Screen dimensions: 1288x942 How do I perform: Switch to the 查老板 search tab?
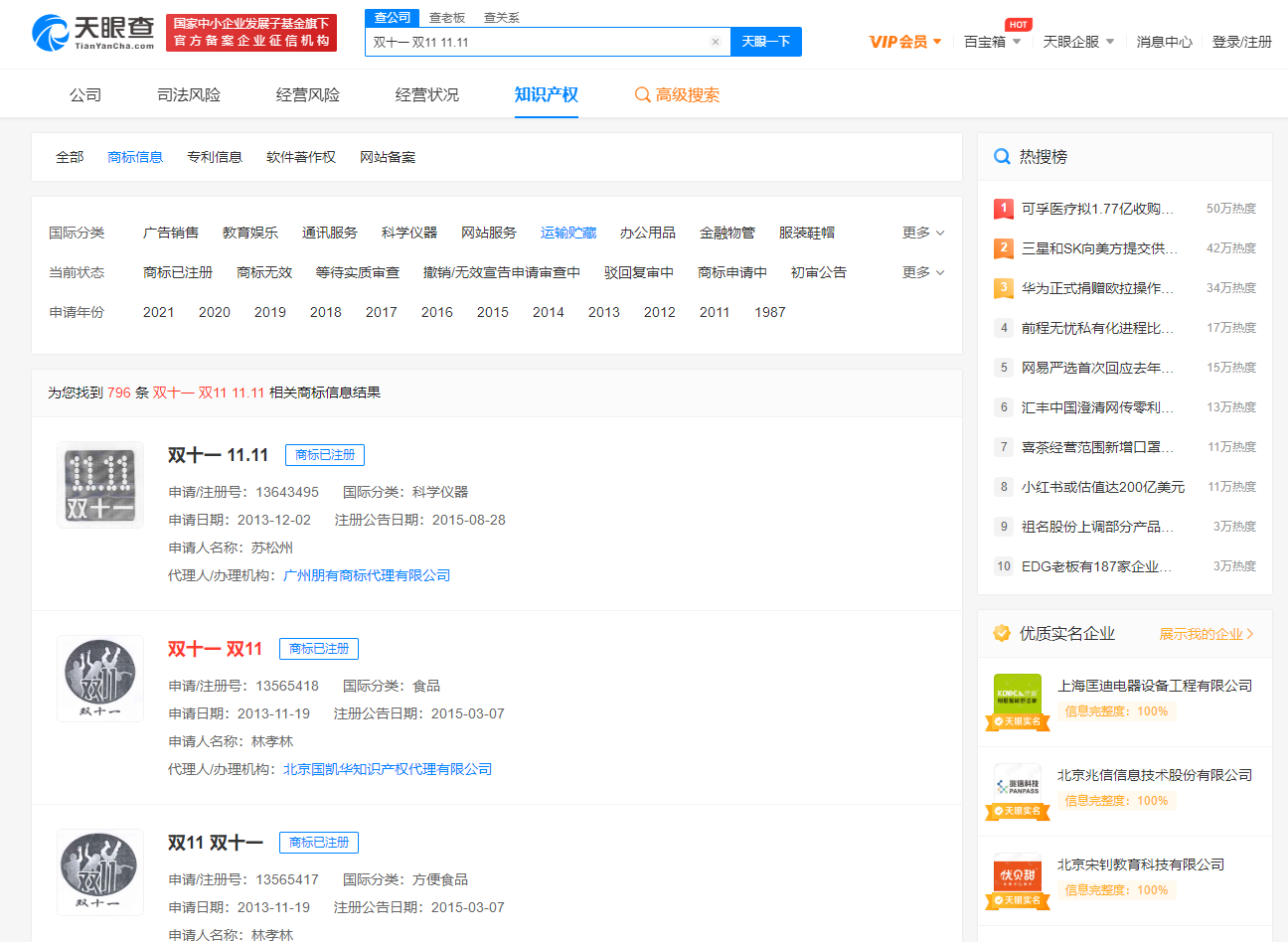click(447, 18)
